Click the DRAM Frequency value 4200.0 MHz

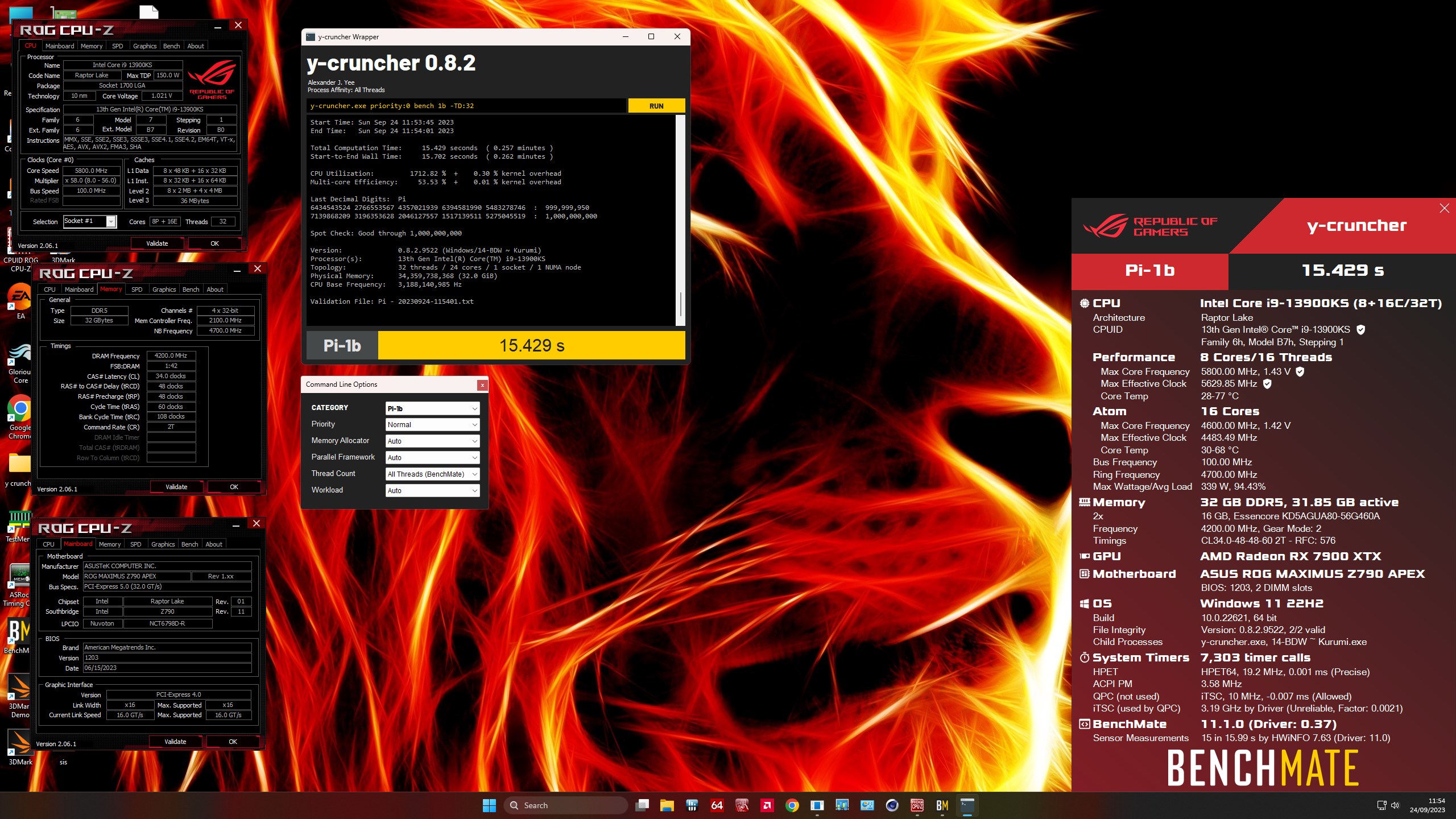pyautogui.click(x=171, y=355)
